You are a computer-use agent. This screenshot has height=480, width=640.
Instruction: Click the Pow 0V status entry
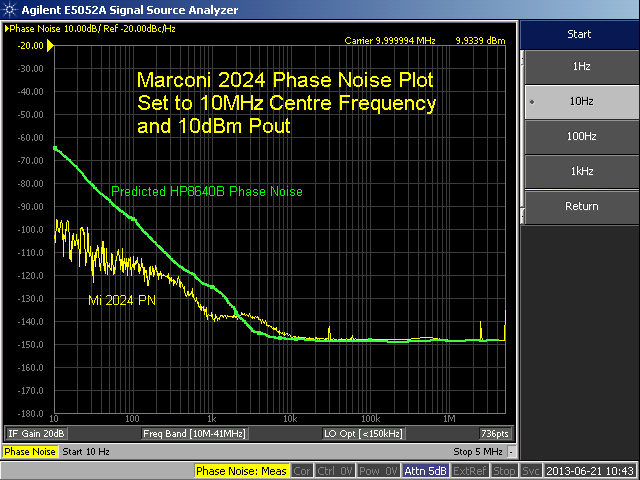pos(378,471)
